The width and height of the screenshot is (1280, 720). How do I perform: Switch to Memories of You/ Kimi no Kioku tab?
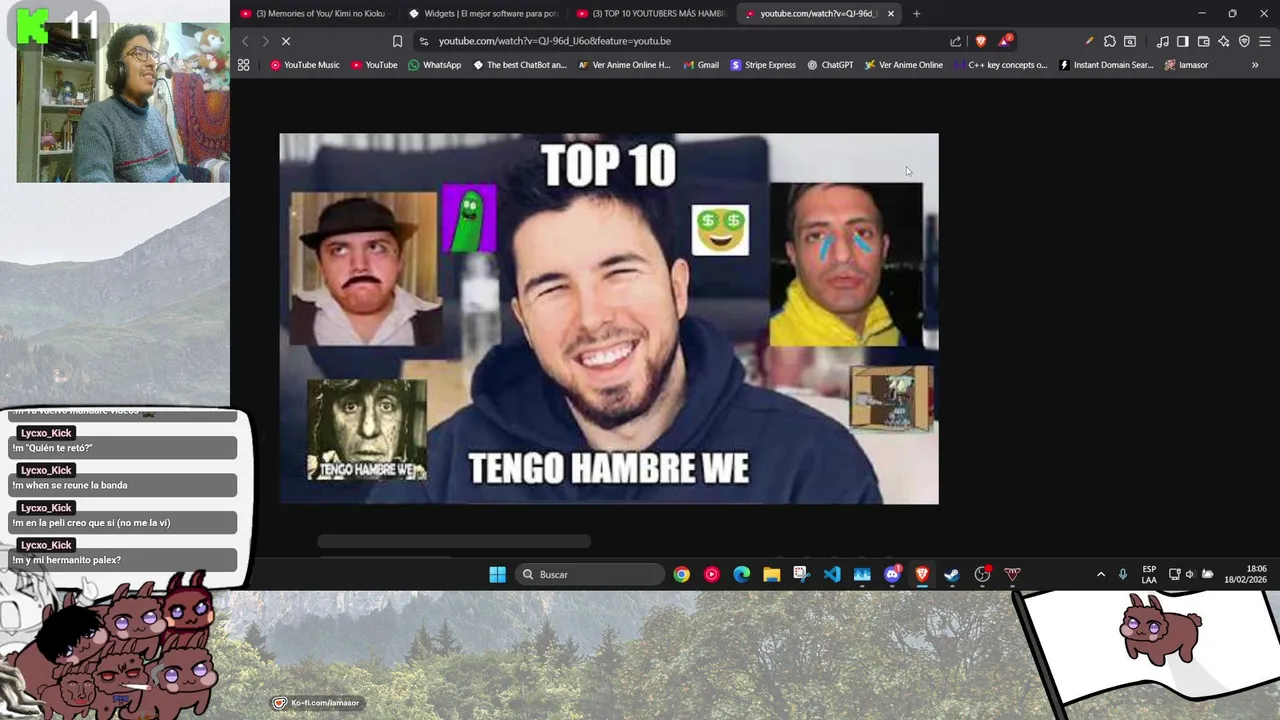pyautogui.click(x=313, y=13)
